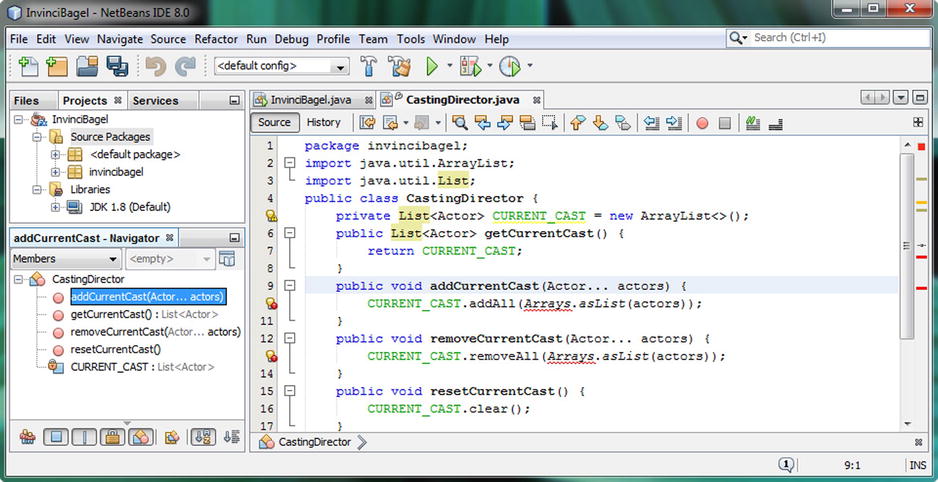The width and height of the screenshot is (938, 482).
Task: Open the empty filter combo in Navigator
Action: (x=170, y=259)
